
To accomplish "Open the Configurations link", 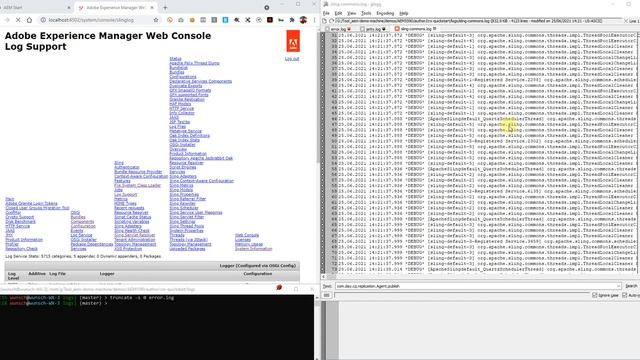I will click(x=183, y=77).
